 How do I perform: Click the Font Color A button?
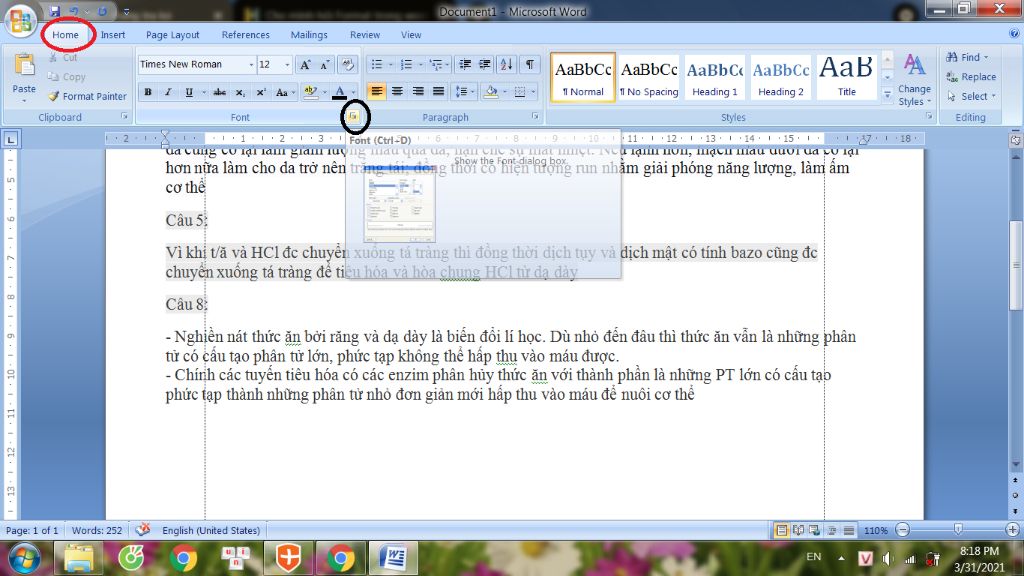click(340, 92)
